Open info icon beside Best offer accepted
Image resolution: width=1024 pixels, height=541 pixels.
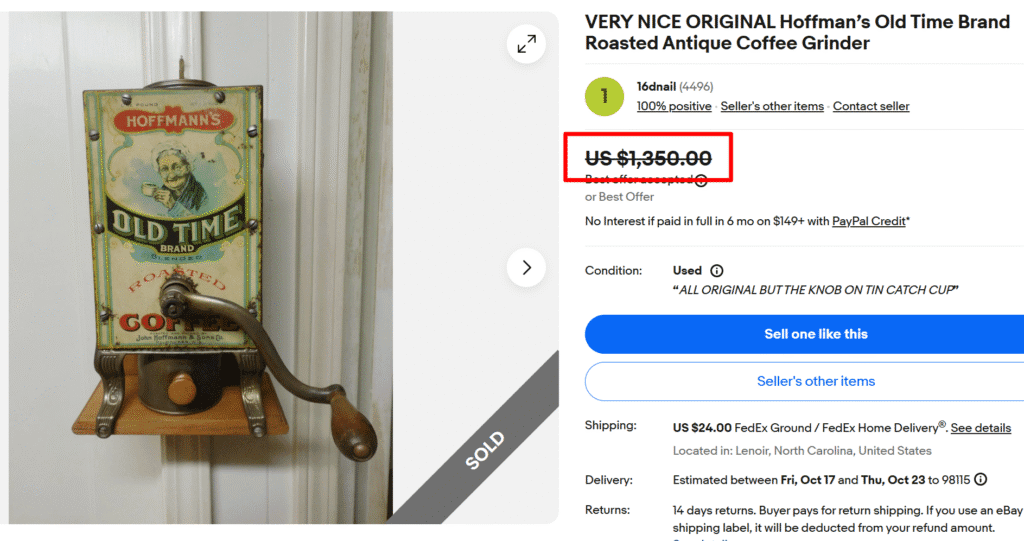click(x=701, y=181)
